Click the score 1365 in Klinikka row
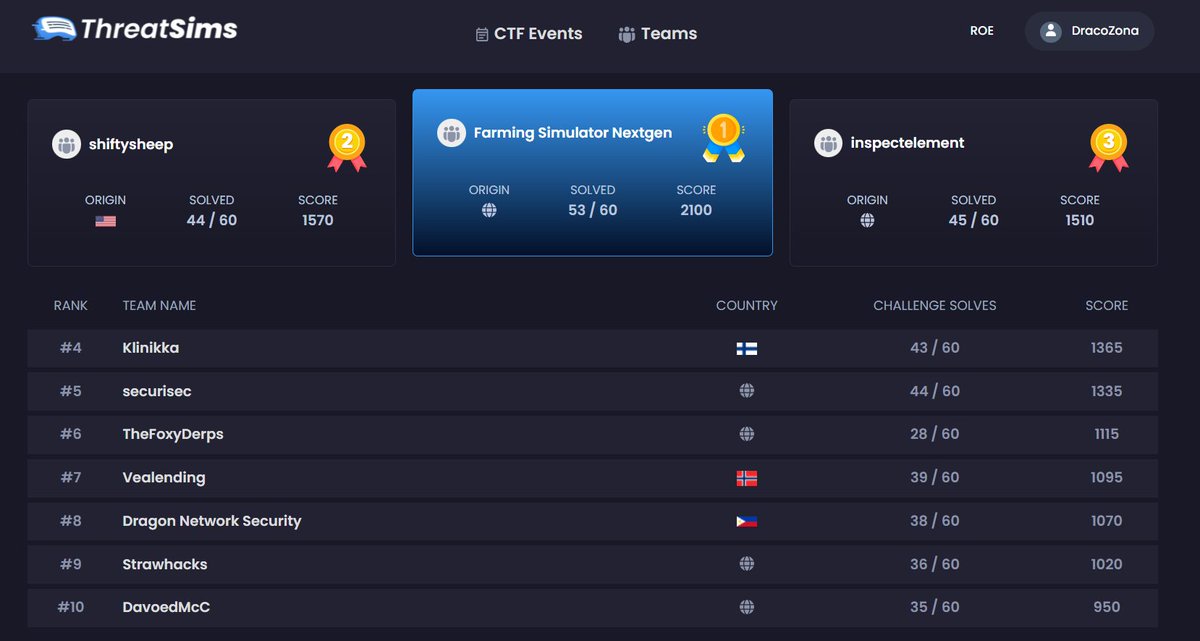The image size is (1200, 641). click(1107, 348)
